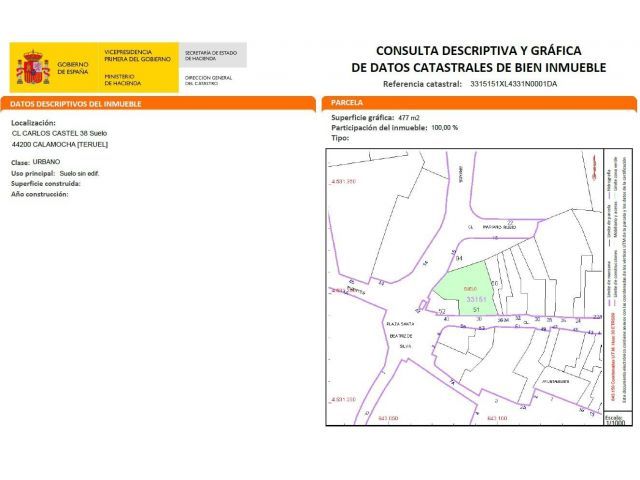Click the title 'CONSULTA DESCRIPTIVA Y GRÁFICA'

(478, 51)
